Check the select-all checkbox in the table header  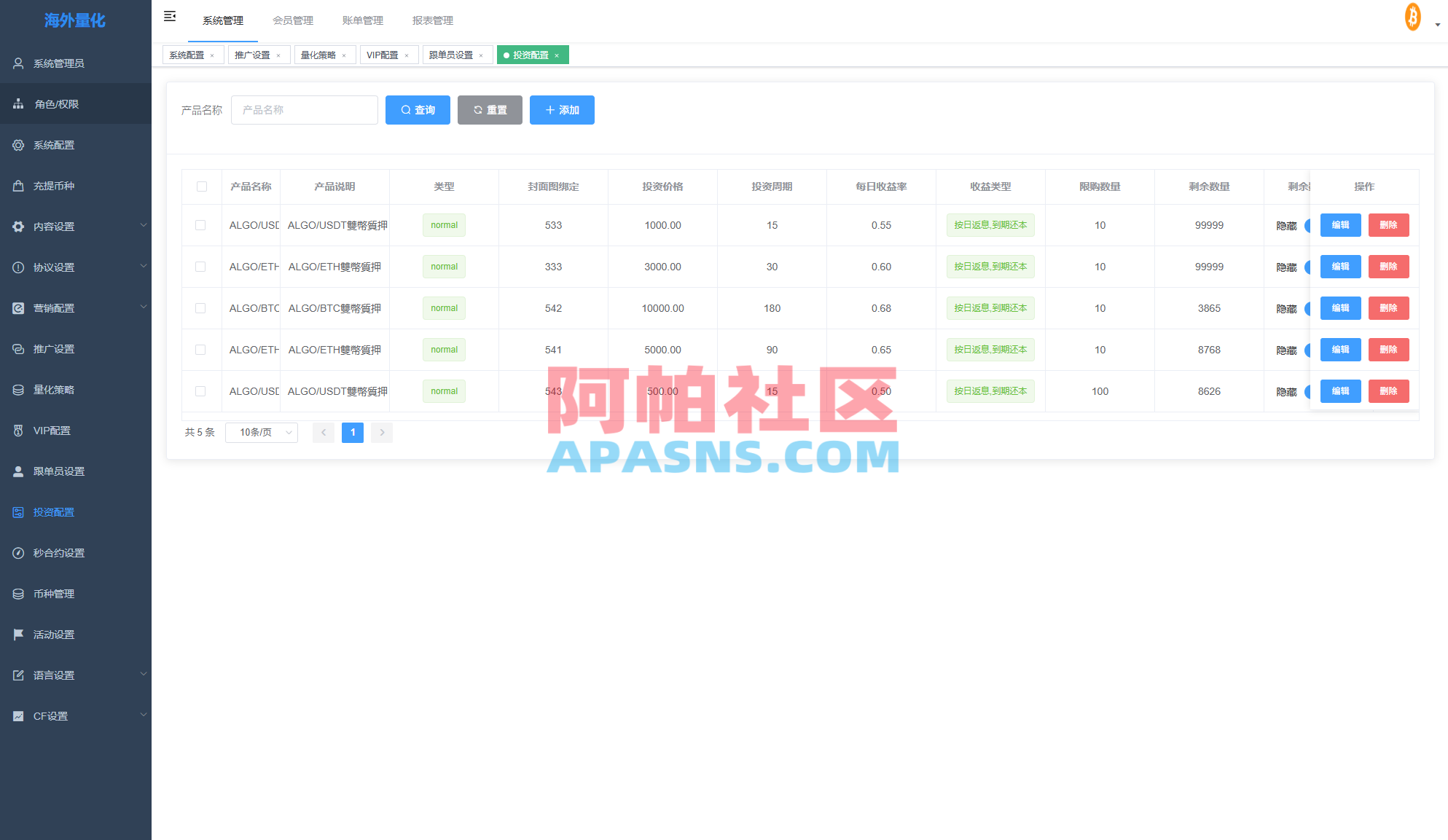pos(202,187)
